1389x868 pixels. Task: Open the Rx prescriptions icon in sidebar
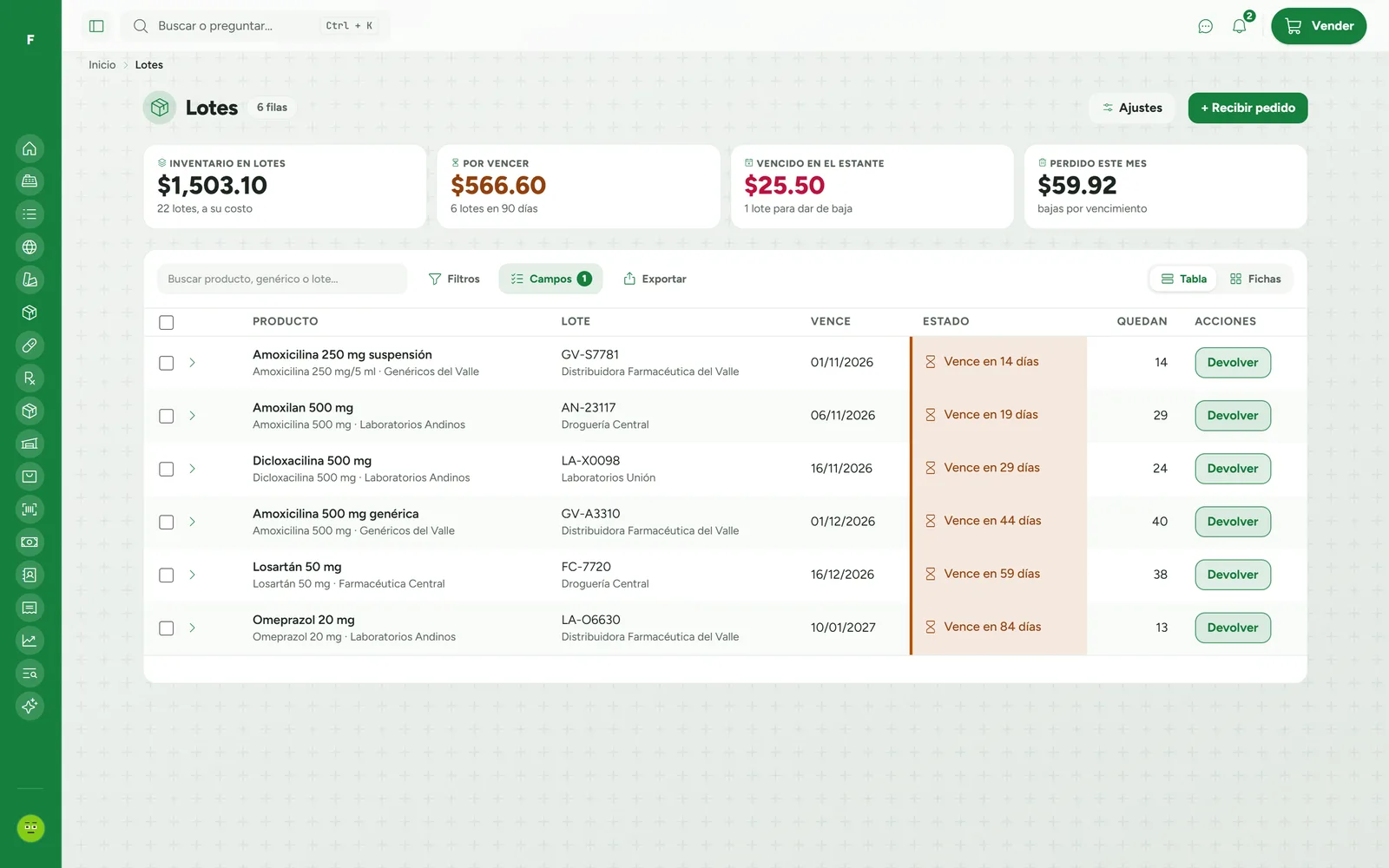(30, 378)
